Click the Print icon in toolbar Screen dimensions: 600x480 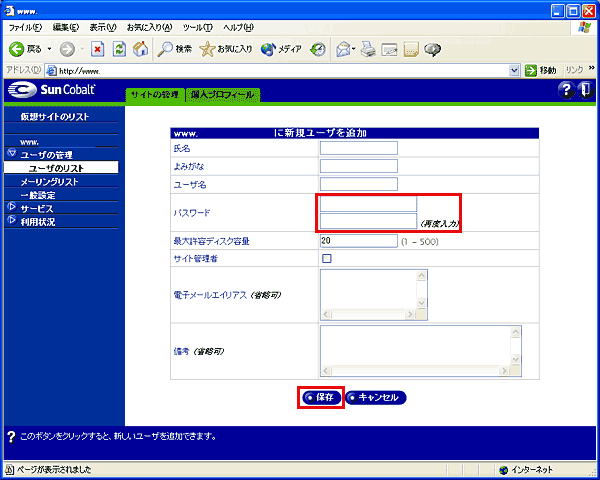coord(368,49)
